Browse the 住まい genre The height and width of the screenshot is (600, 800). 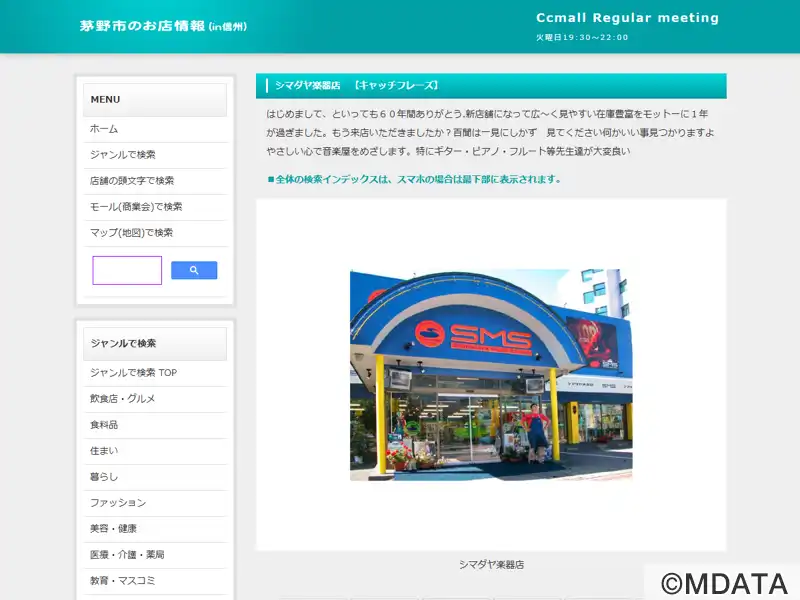[x=155, y=451]
